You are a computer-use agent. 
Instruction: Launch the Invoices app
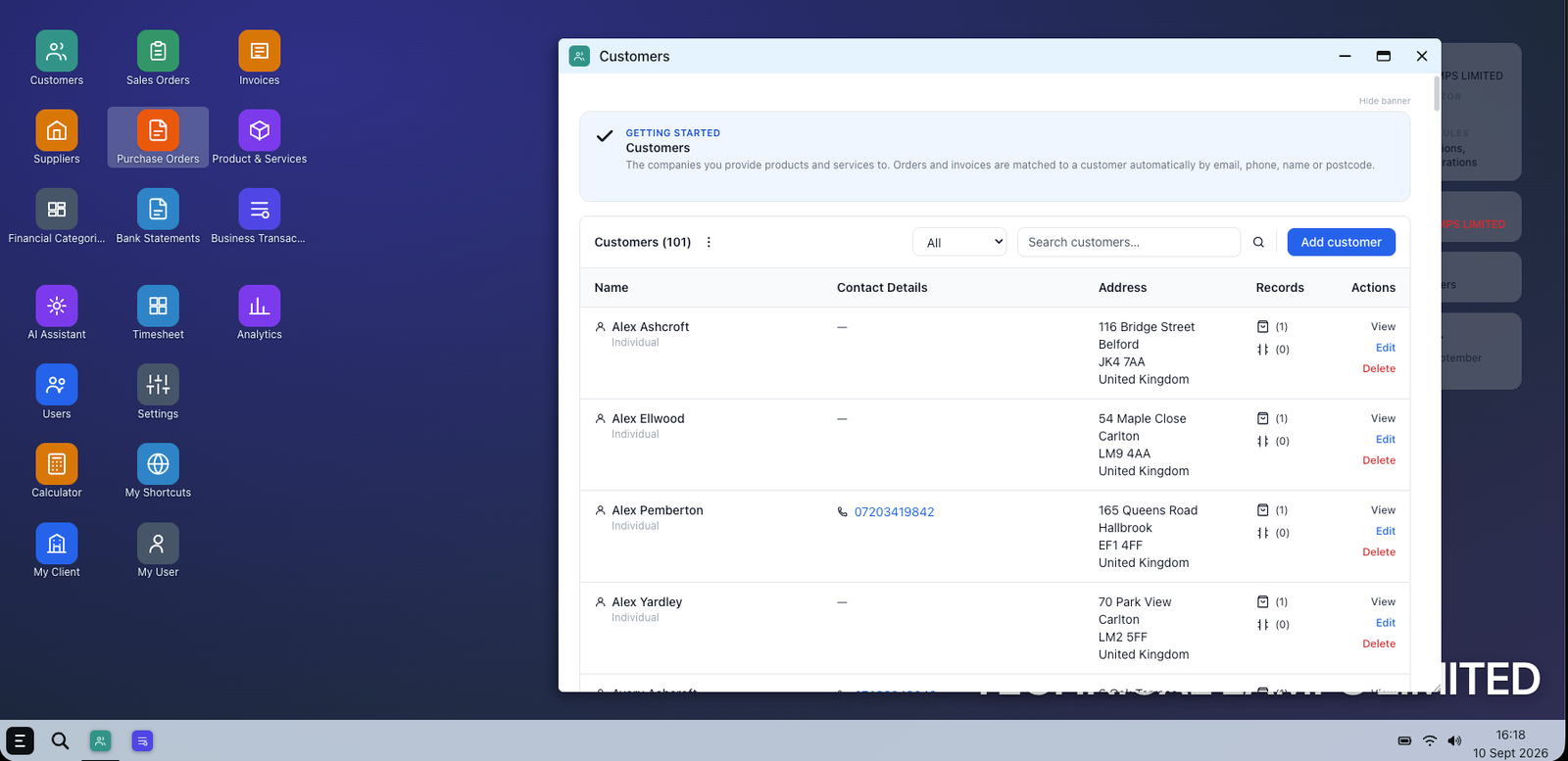(259, 59)
